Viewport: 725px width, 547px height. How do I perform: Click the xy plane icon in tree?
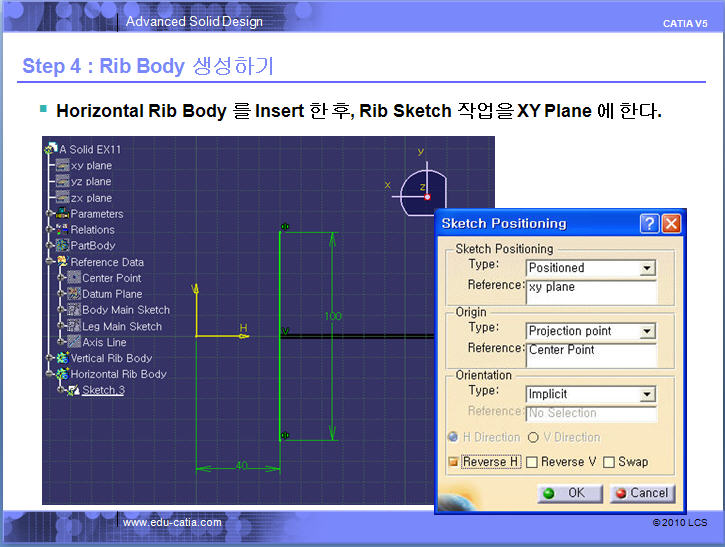point(62,166)
